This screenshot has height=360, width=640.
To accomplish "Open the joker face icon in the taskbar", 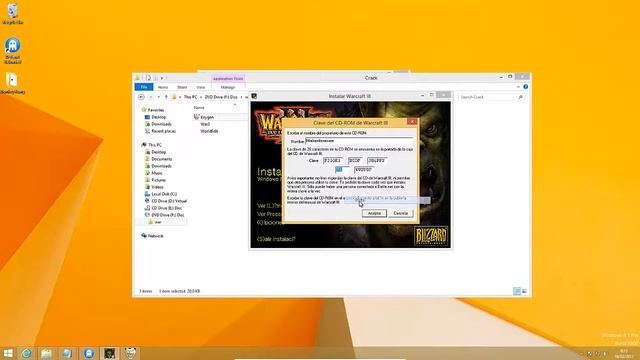I will click(130, 353).
